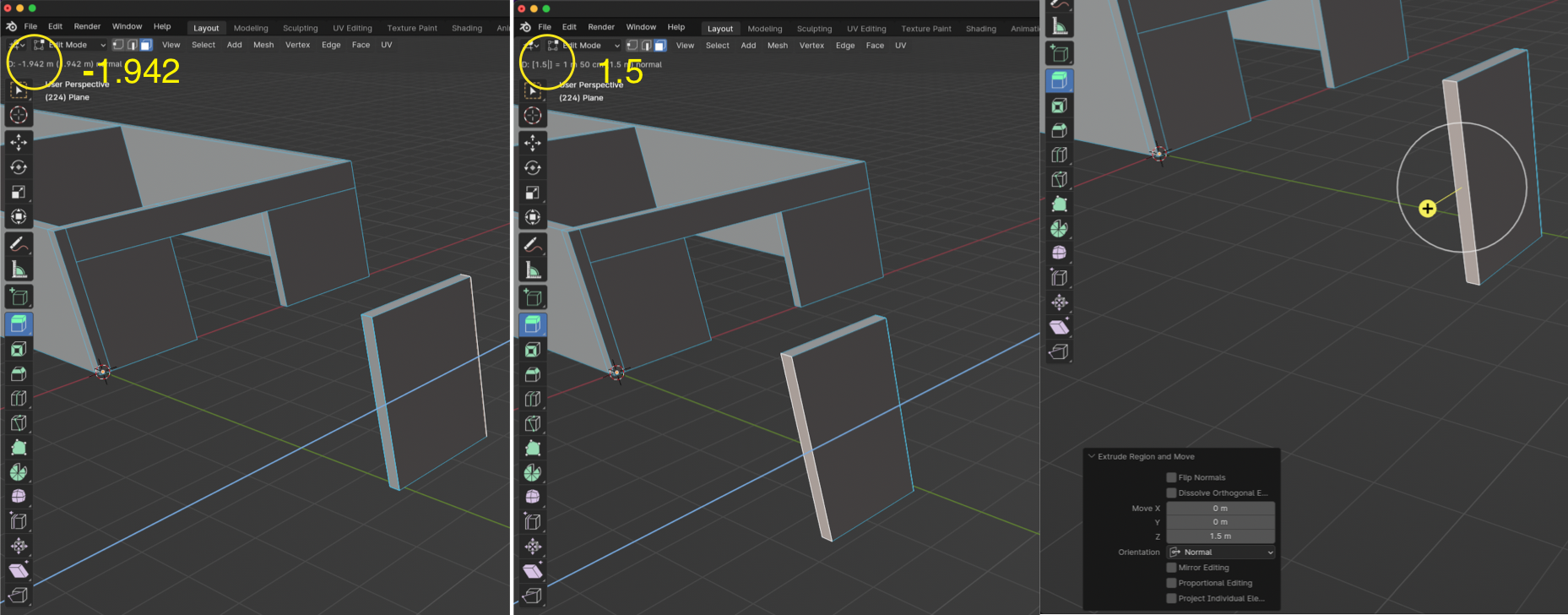
Task: Open Edit Mode dropdown in left window
Action: point(70,45)
